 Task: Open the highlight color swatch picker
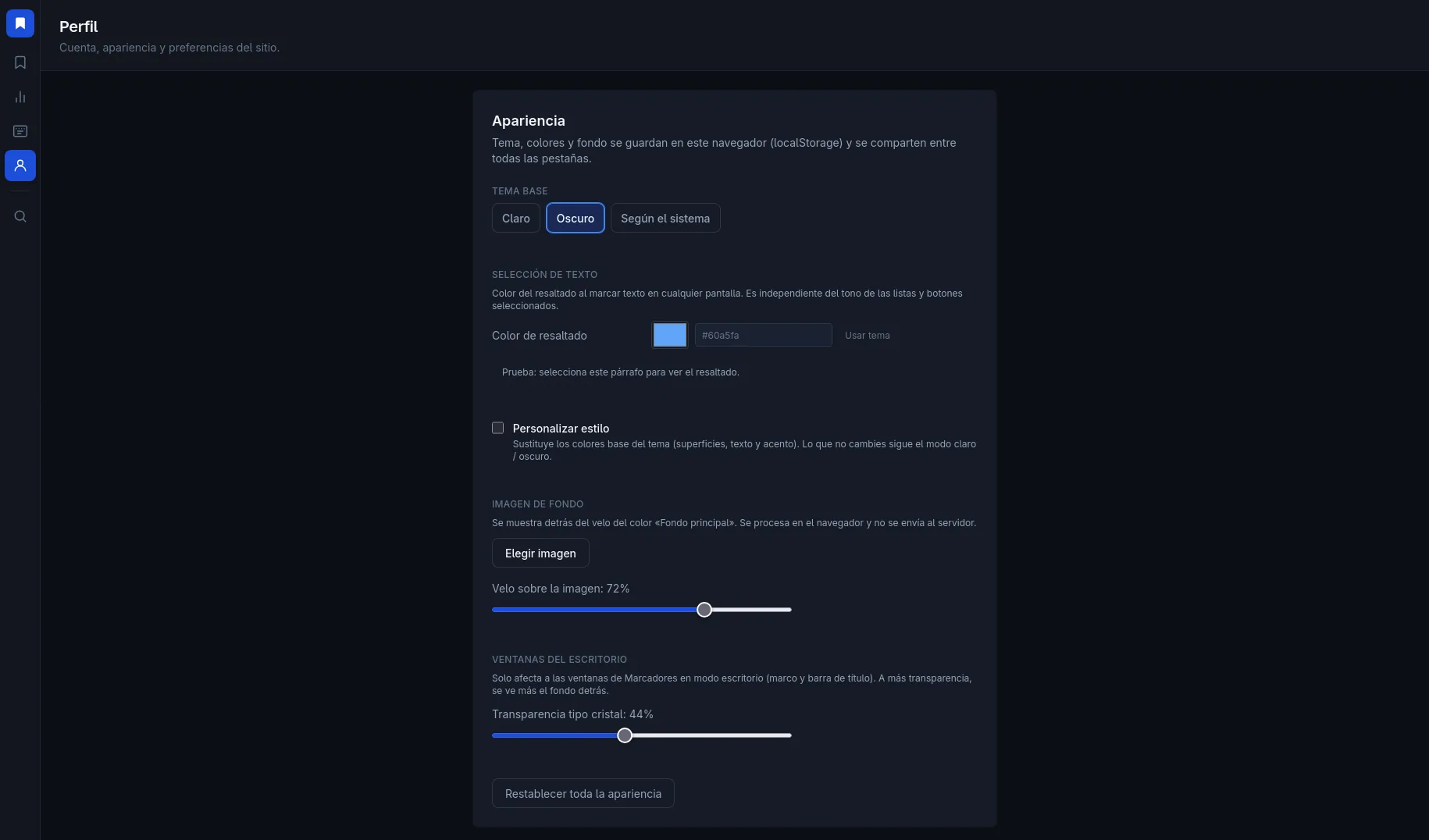pos(669,335)
